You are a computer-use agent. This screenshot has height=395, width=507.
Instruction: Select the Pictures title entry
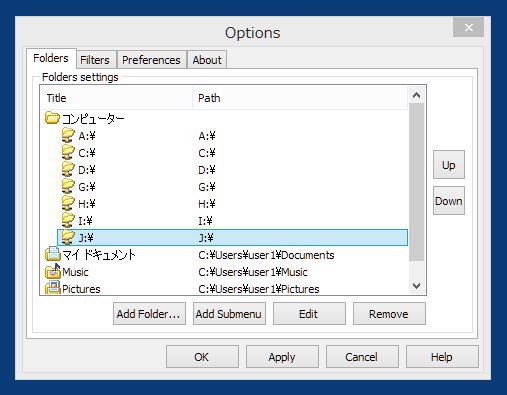click(81, 289)
